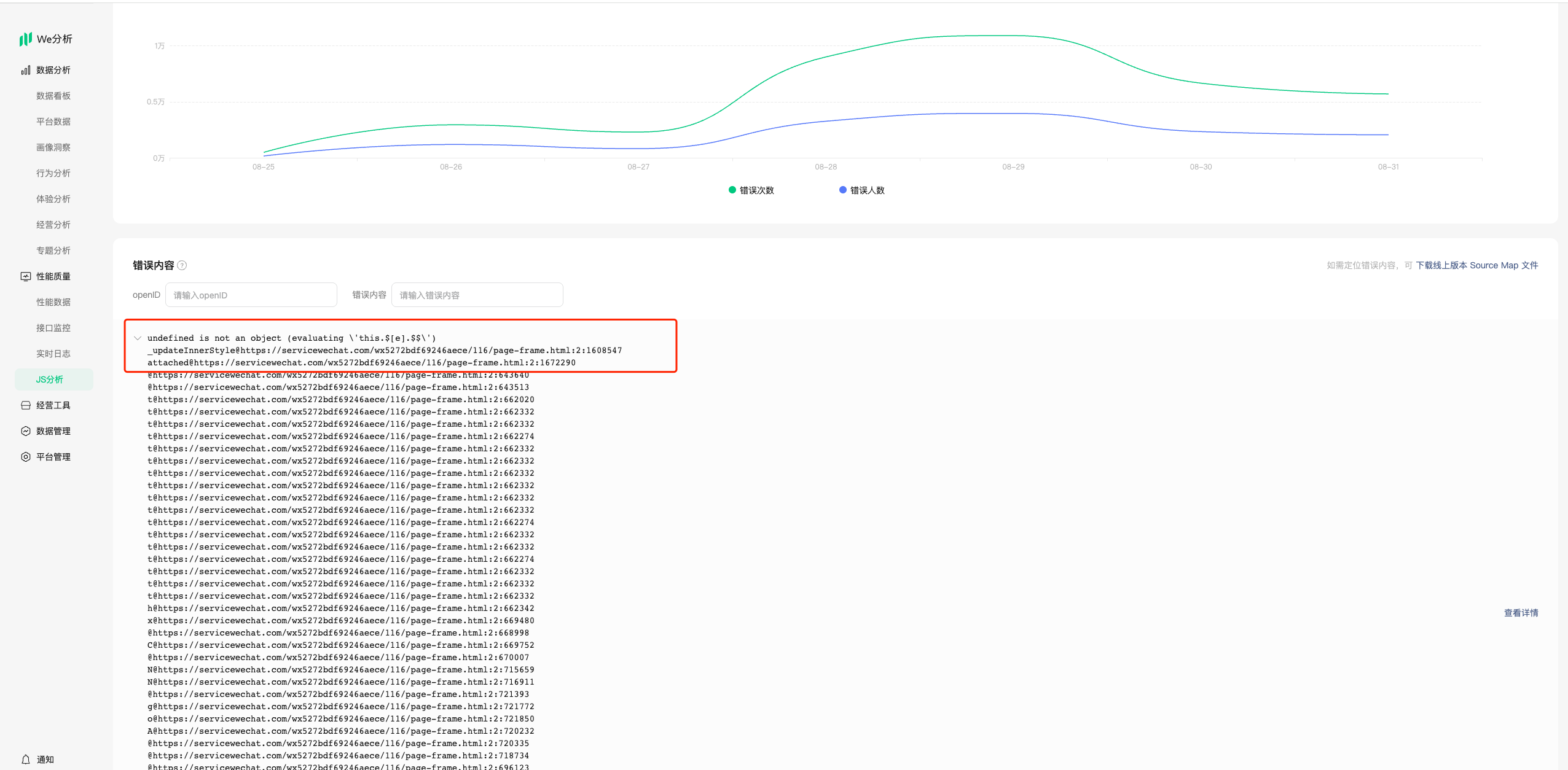Go to the 数据看板 page
Viewport: 1568px width, 770px height.
tap(53, 96)
